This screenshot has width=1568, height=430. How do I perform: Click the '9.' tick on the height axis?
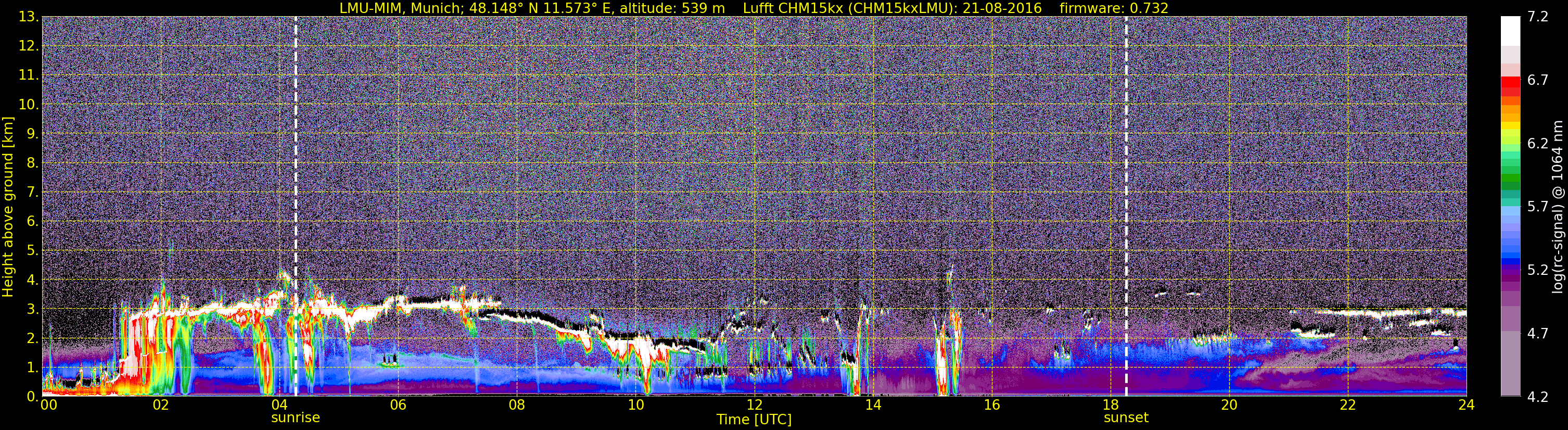[32, 134]
